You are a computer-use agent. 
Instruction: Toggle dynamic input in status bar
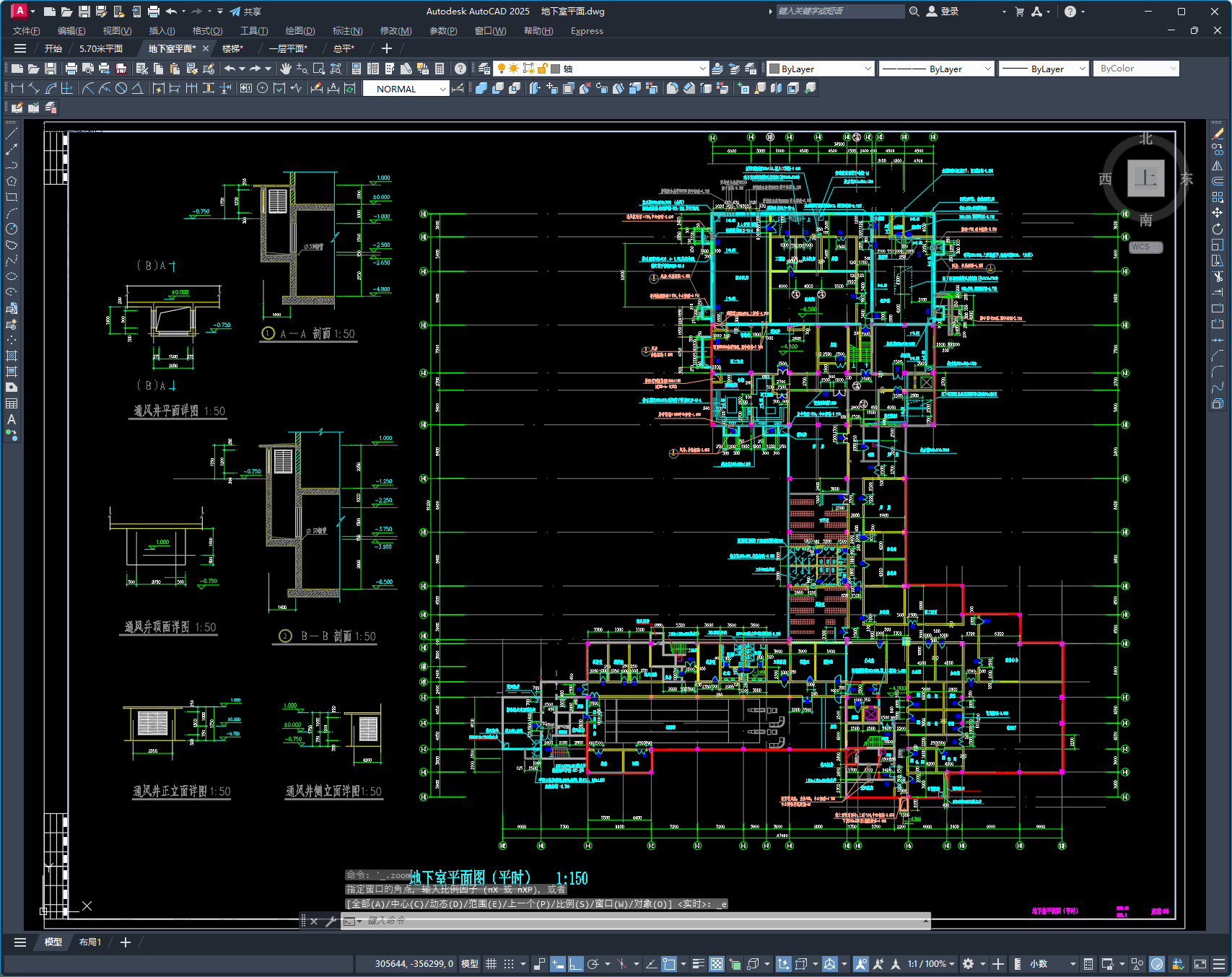tap(557, 964)
